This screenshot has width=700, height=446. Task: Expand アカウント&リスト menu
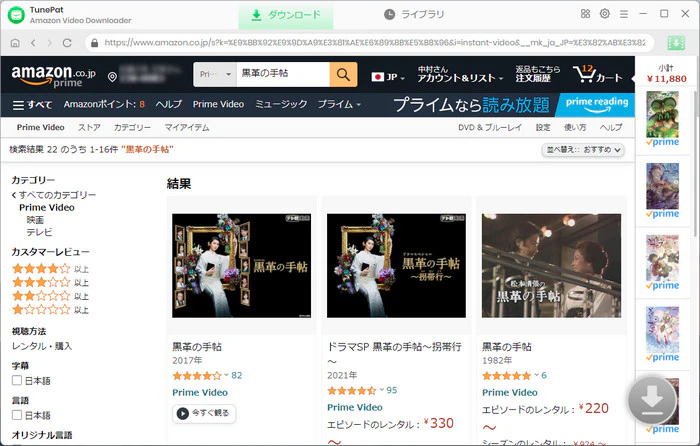[x=460, y=74]
